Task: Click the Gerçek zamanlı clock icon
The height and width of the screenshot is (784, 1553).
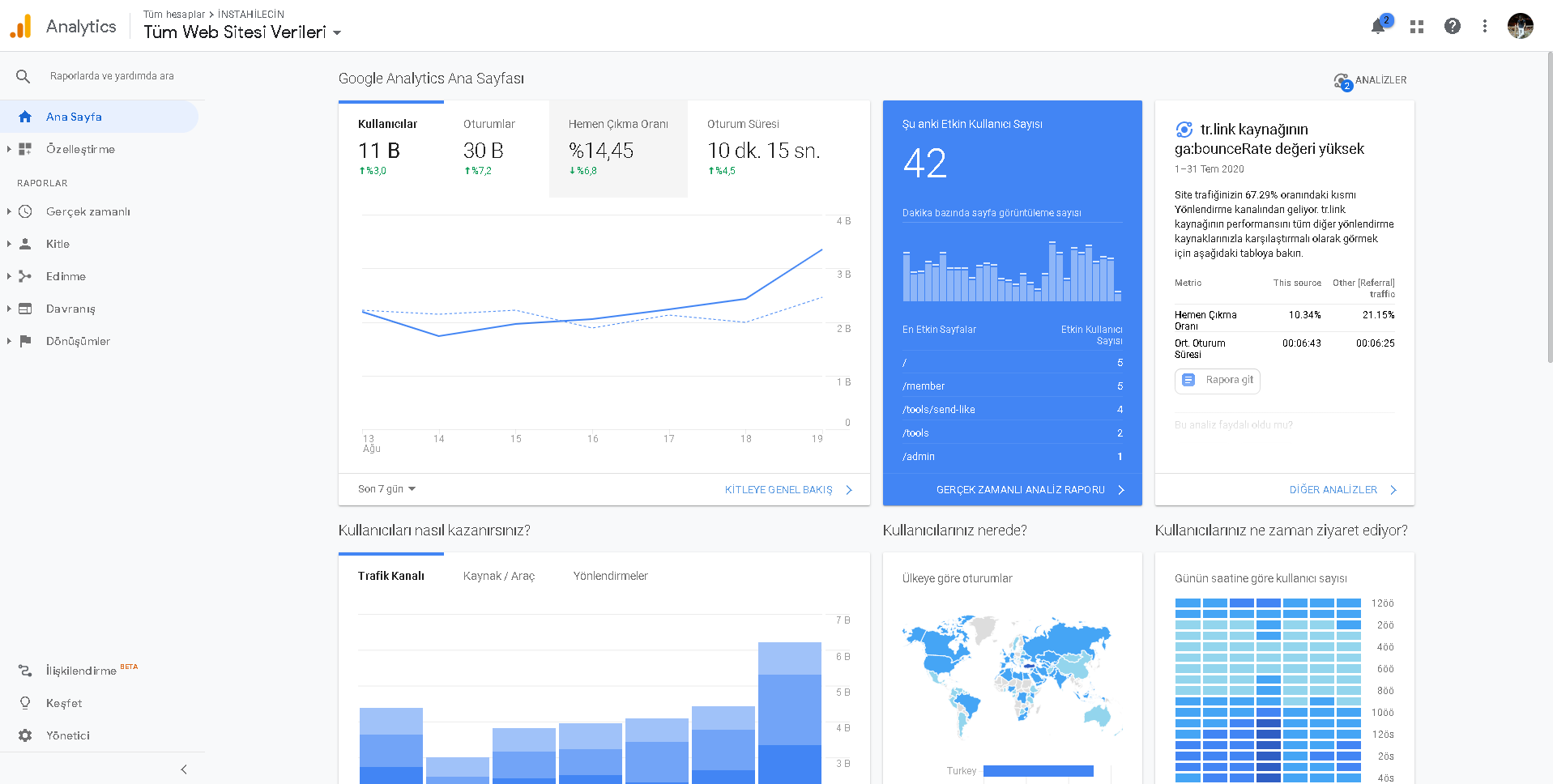Action: 25,211
